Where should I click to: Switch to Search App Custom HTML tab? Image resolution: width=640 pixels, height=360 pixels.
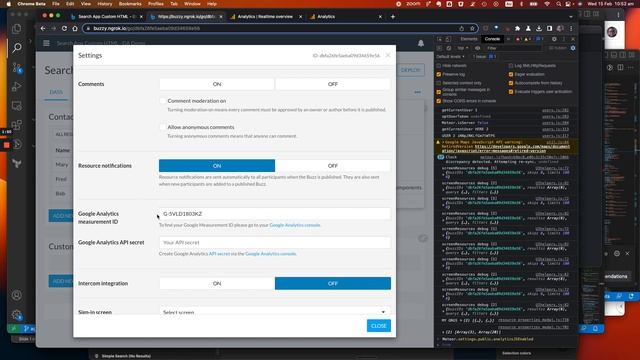(x=106, y=17)
